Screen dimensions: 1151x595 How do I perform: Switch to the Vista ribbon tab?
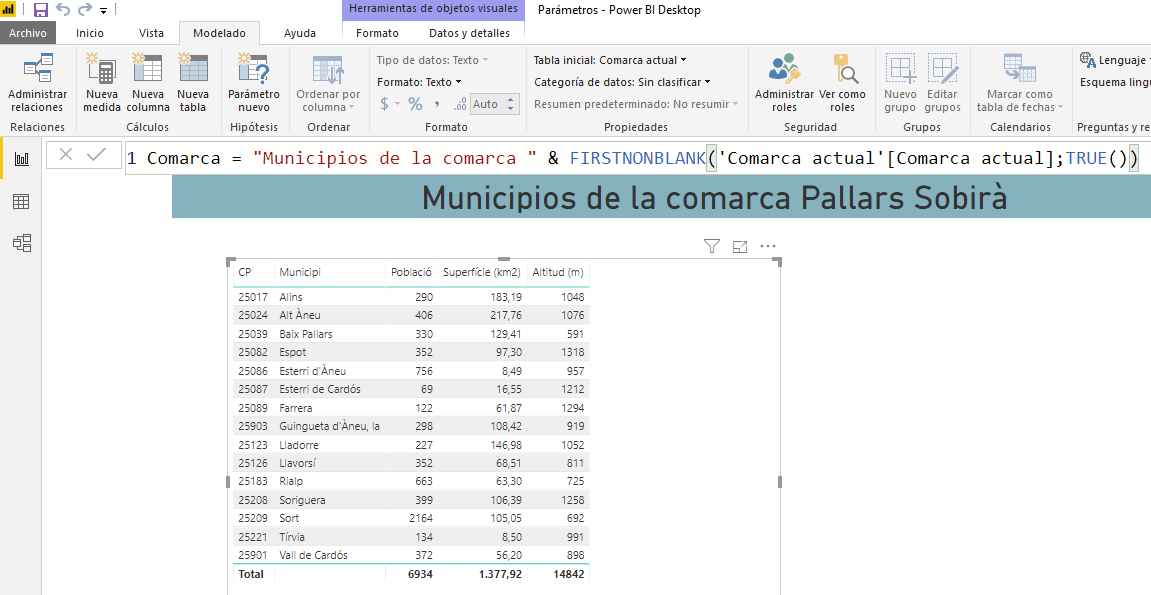[151, 32]
